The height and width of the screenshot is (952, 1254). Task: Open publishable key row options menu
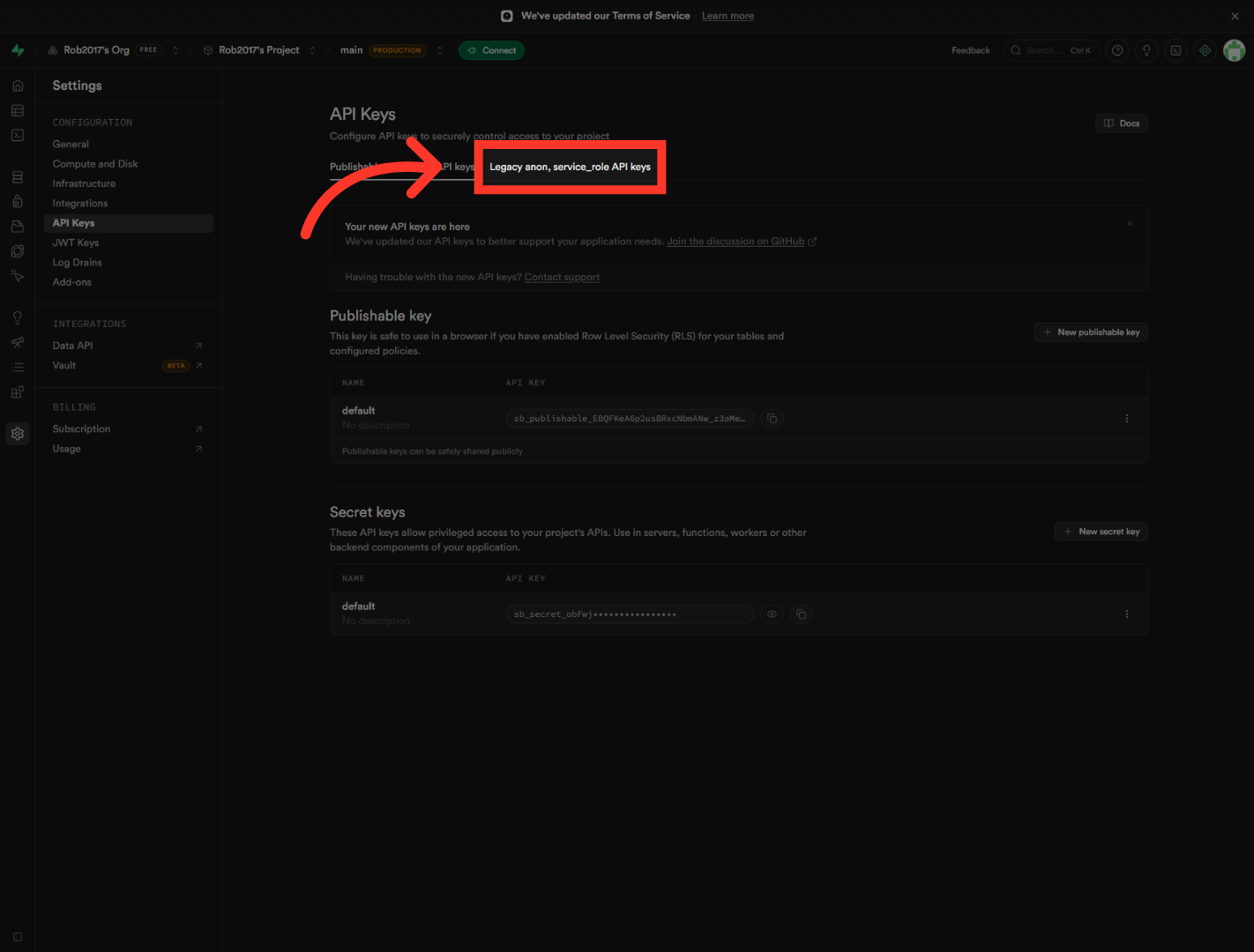[1126, 419]
